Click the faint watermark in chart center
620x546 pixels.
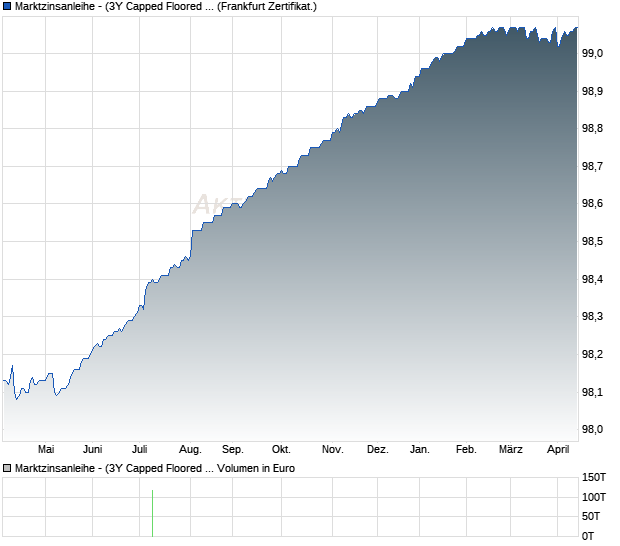215,204
